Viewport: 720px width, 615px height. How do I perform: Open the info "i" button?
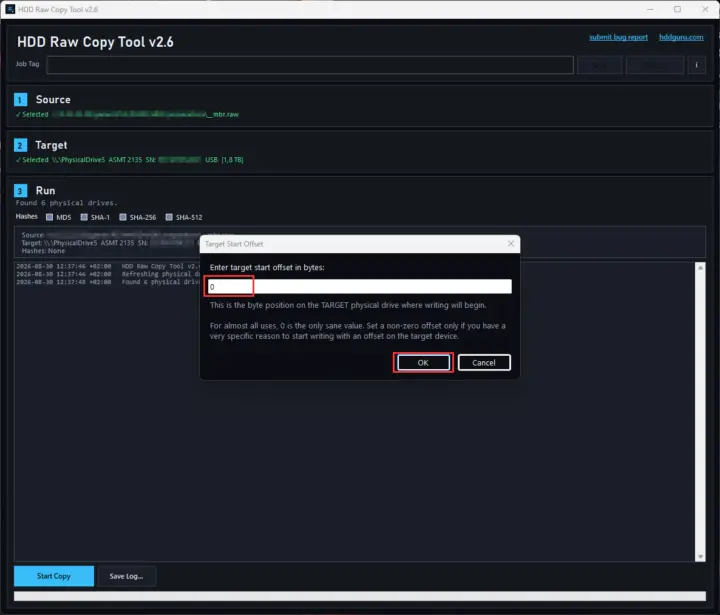tap(696, 65)
